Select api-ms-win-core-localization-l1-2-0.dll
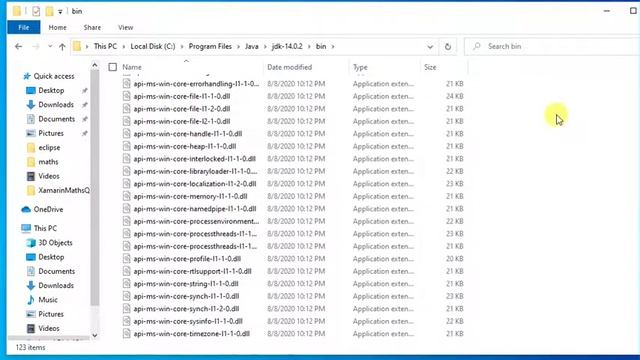 [x=195, y=184]
